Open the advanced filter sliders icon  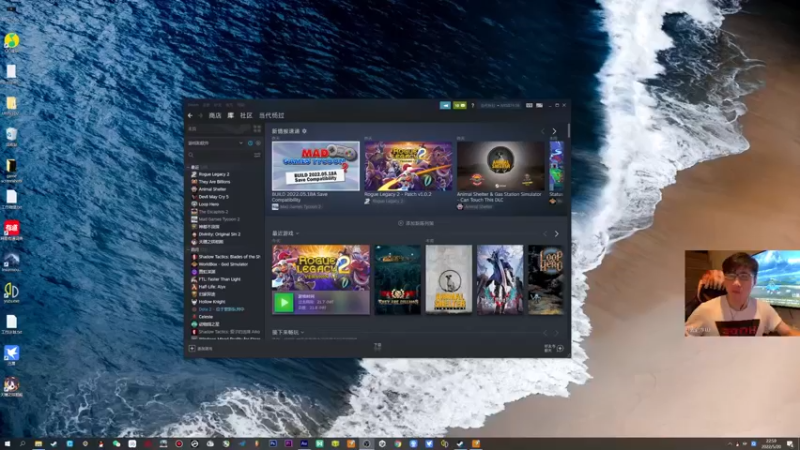pos(257,155)
